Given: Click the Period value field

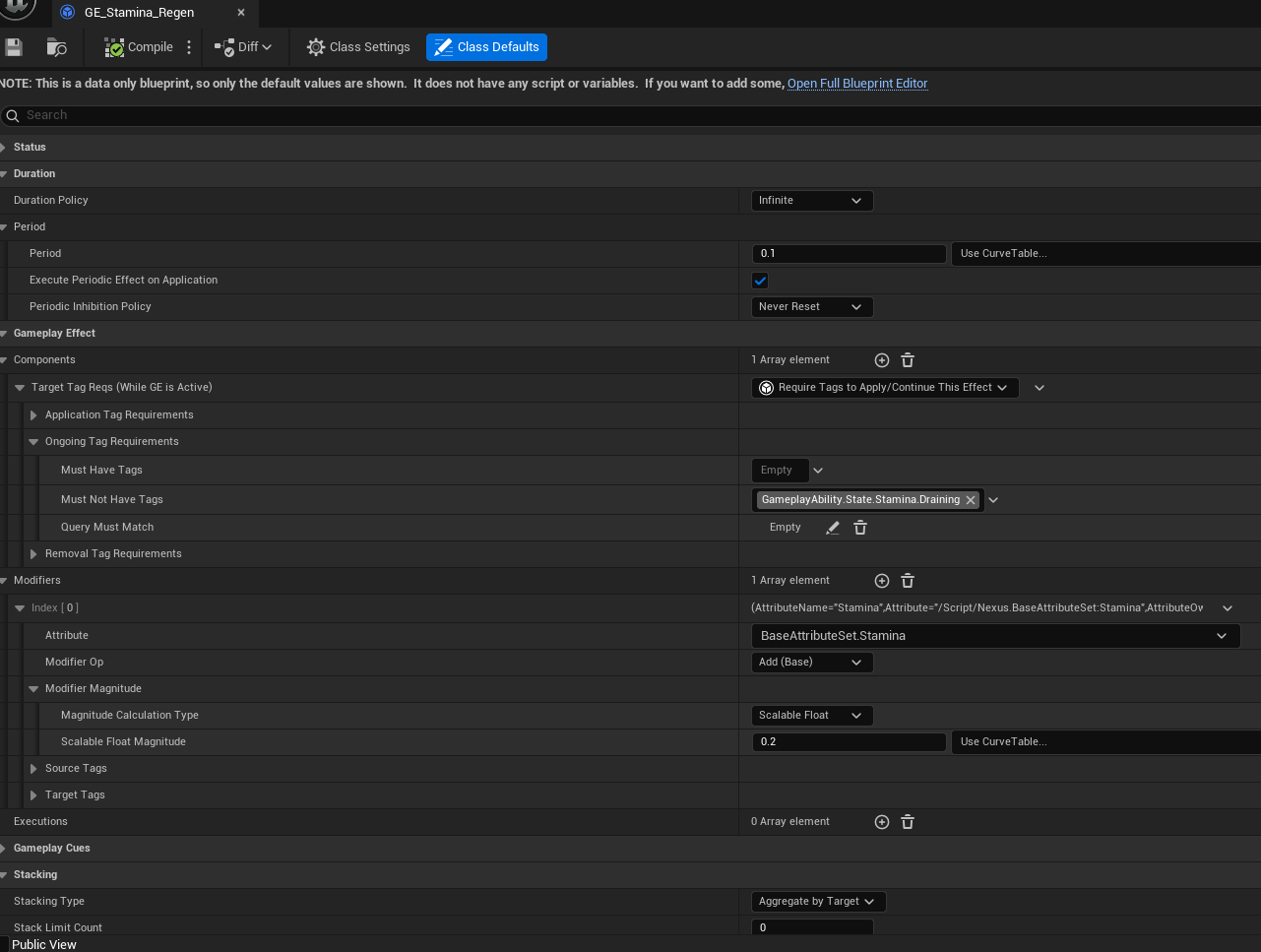Looking at the screenshot, I should (849, 253).
